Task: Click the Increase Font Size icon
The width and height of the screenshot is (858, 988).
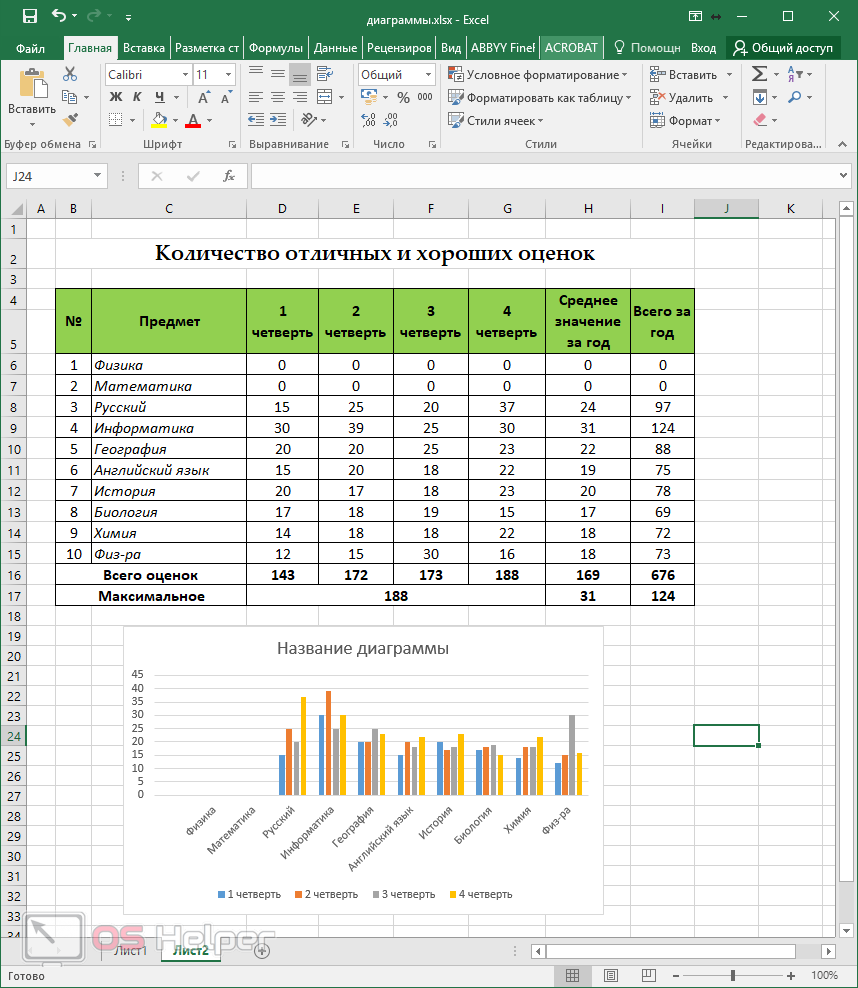Action: pos(204,97)
